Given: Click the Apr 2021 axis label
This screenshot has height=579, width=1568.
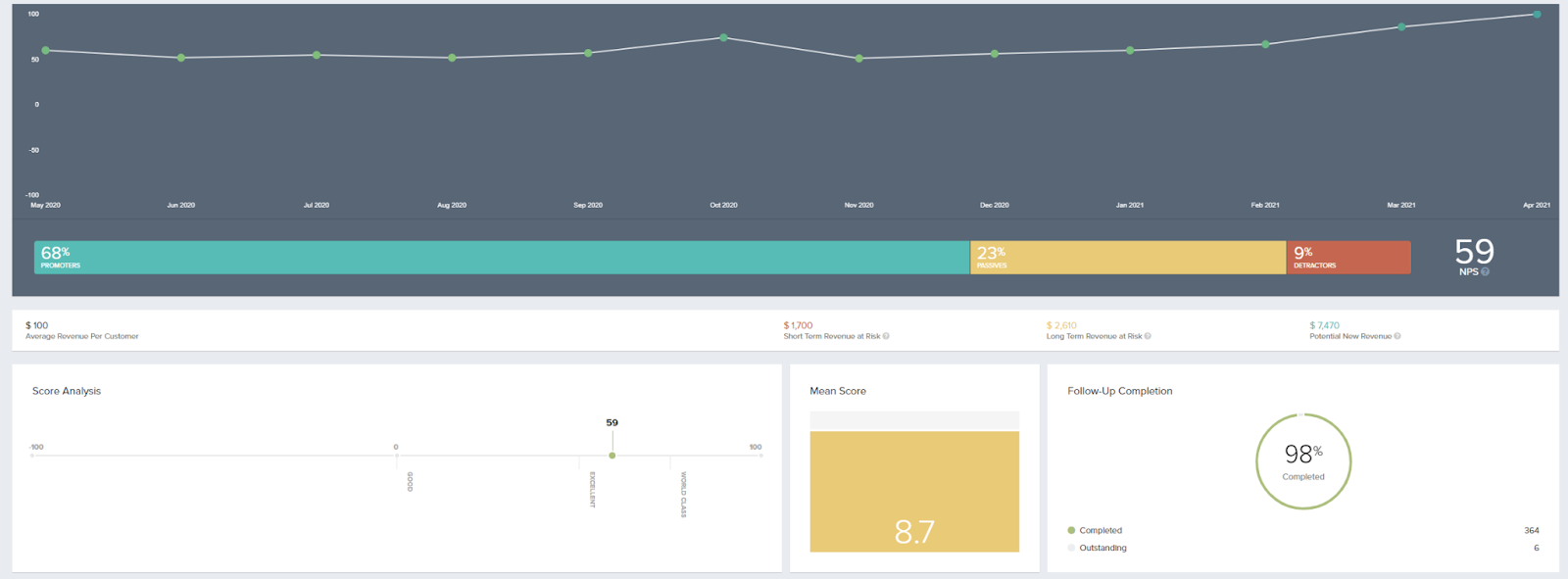Looking at the screenshot, I should pyautogui.click(x=1537, y=205).
